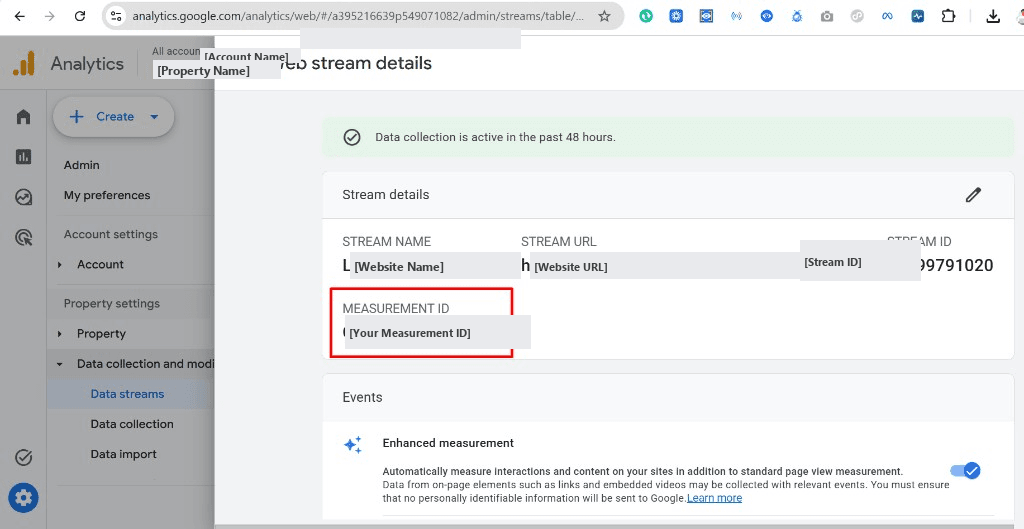The width and height of the screenshot is (1024, 529).
Task: Open site information icon in address bar
Action: tap(116, 16)
